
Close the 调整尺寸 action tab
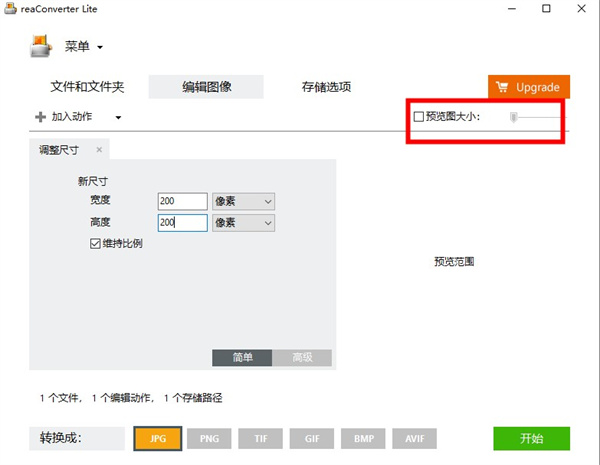coord(99,150)
